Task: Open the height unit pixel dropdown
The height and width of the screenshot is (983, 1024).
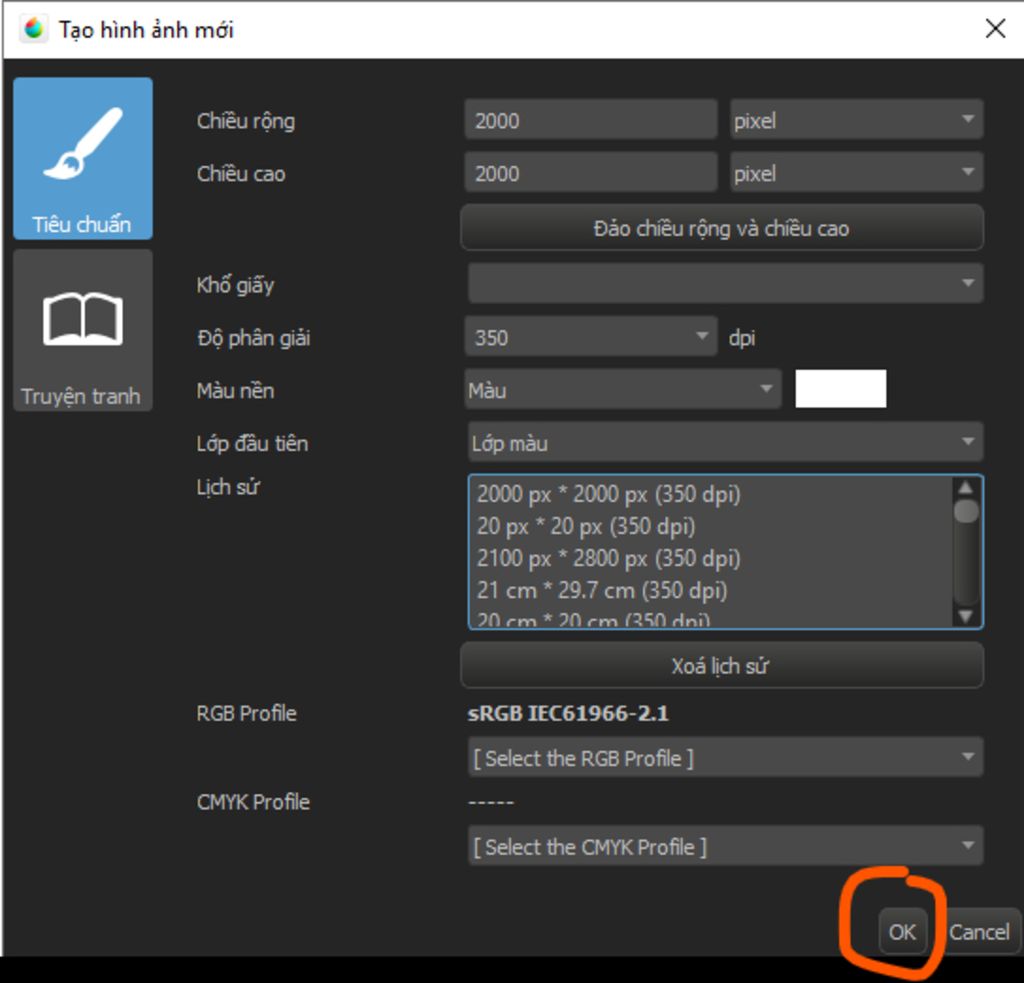Action: (856, 173)
